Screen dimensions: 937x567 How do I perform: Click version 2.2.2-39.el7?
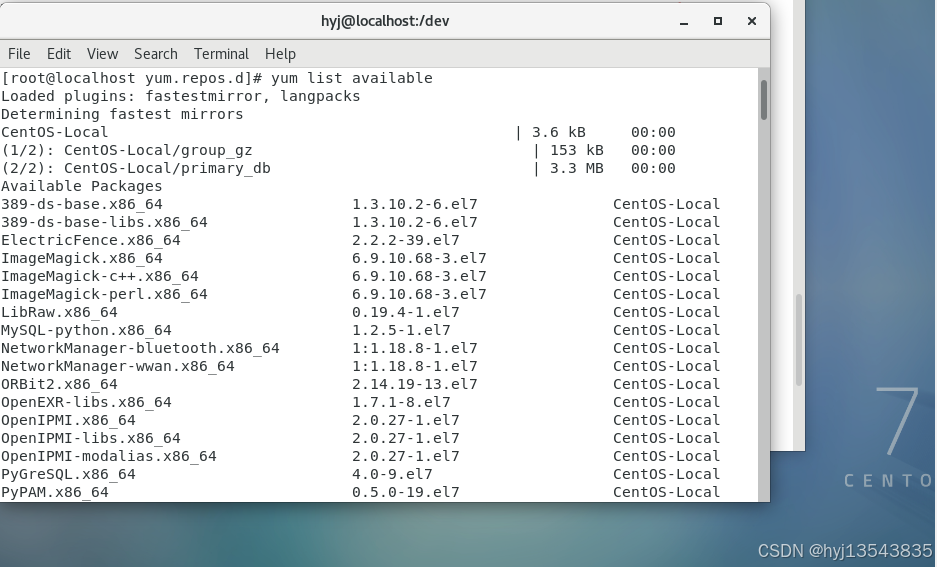406,240
